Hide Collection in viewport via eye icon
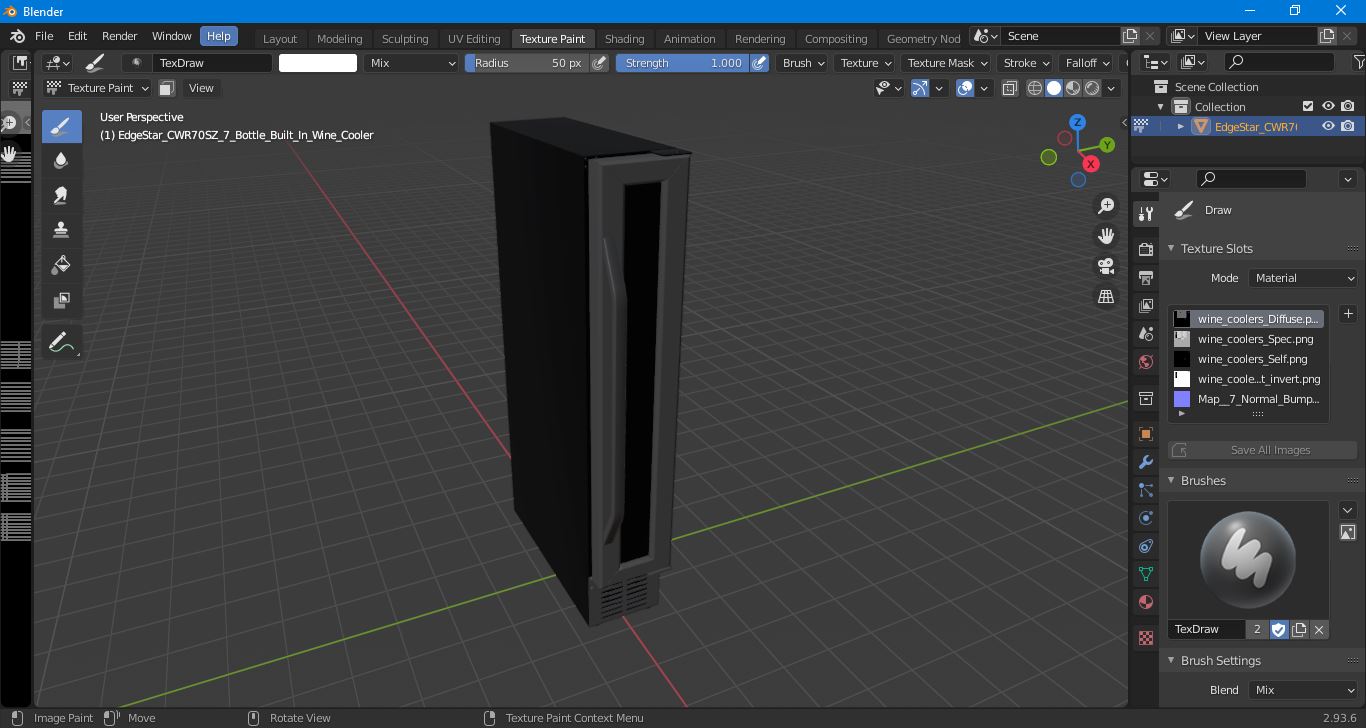This screenshot has width=1366, height=728. click(1328, 106)
